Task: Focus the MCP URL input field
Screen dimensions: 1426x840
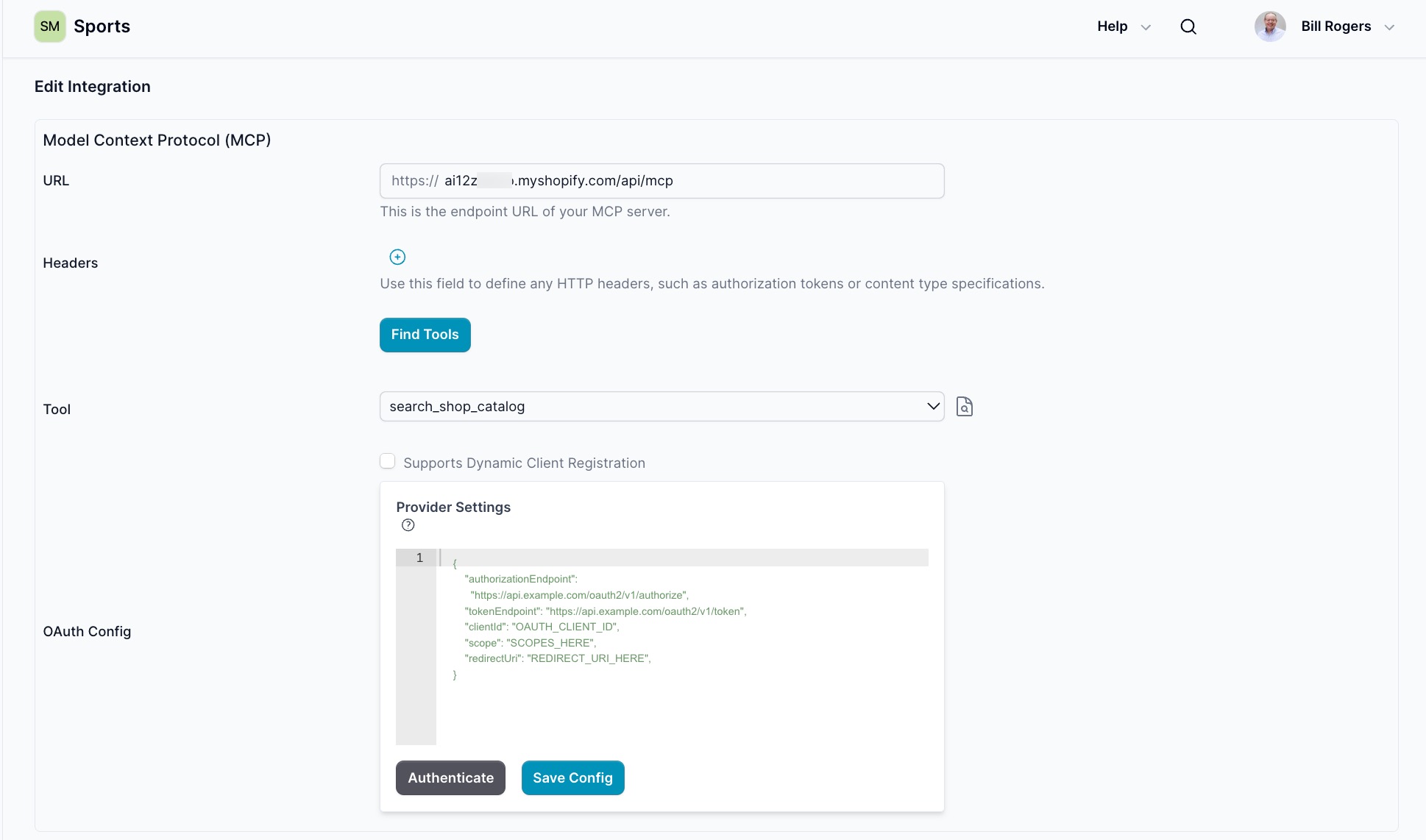Action: pos(661,181)
